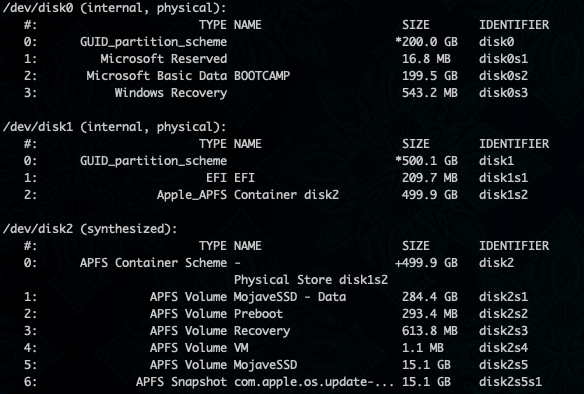The width and height of the screenshot is (584, 394).
Task: Click the Microsoft Reserved type text
Action: [x=164, y=58]
